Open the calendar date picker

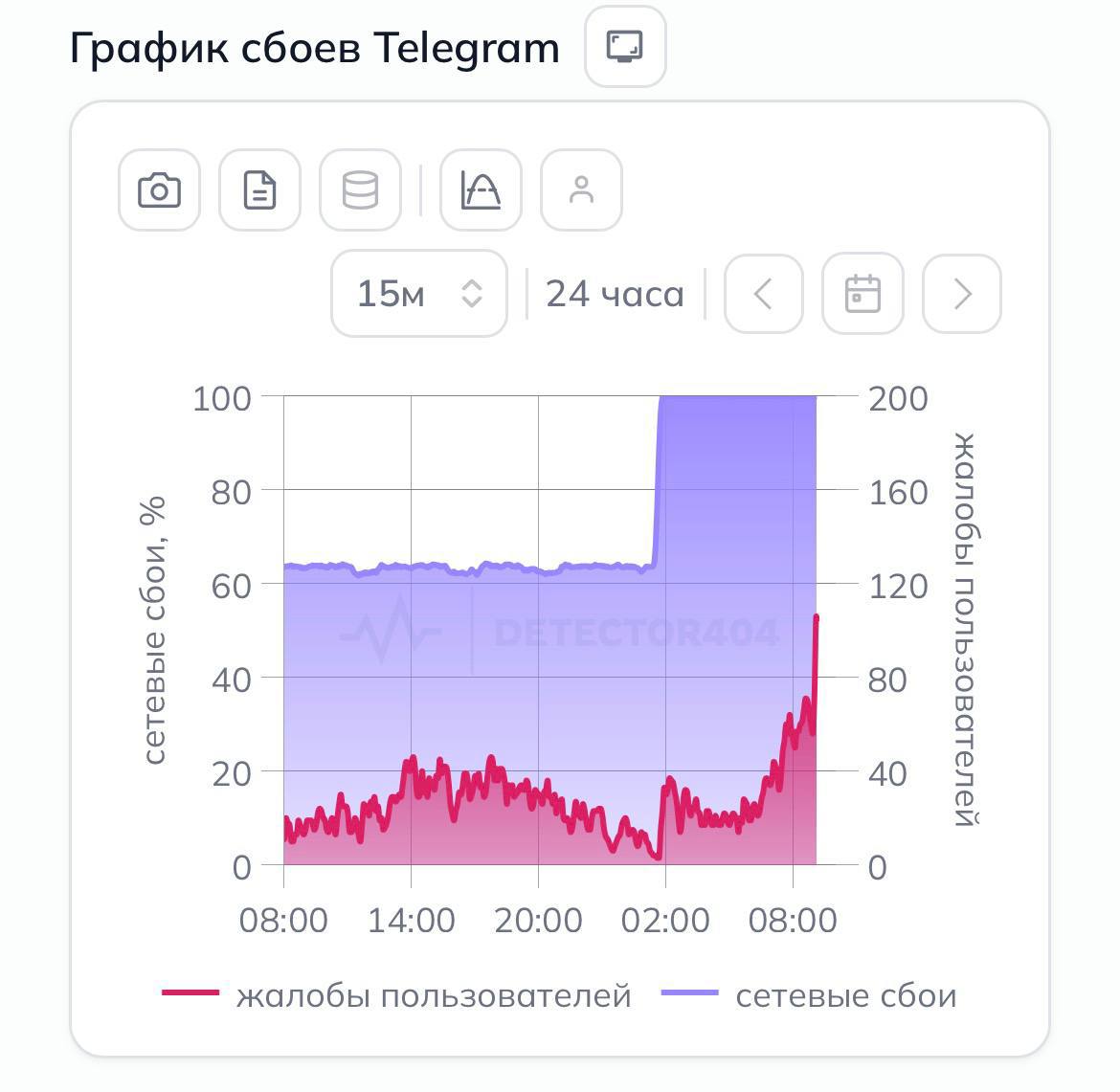coord(862,294)
